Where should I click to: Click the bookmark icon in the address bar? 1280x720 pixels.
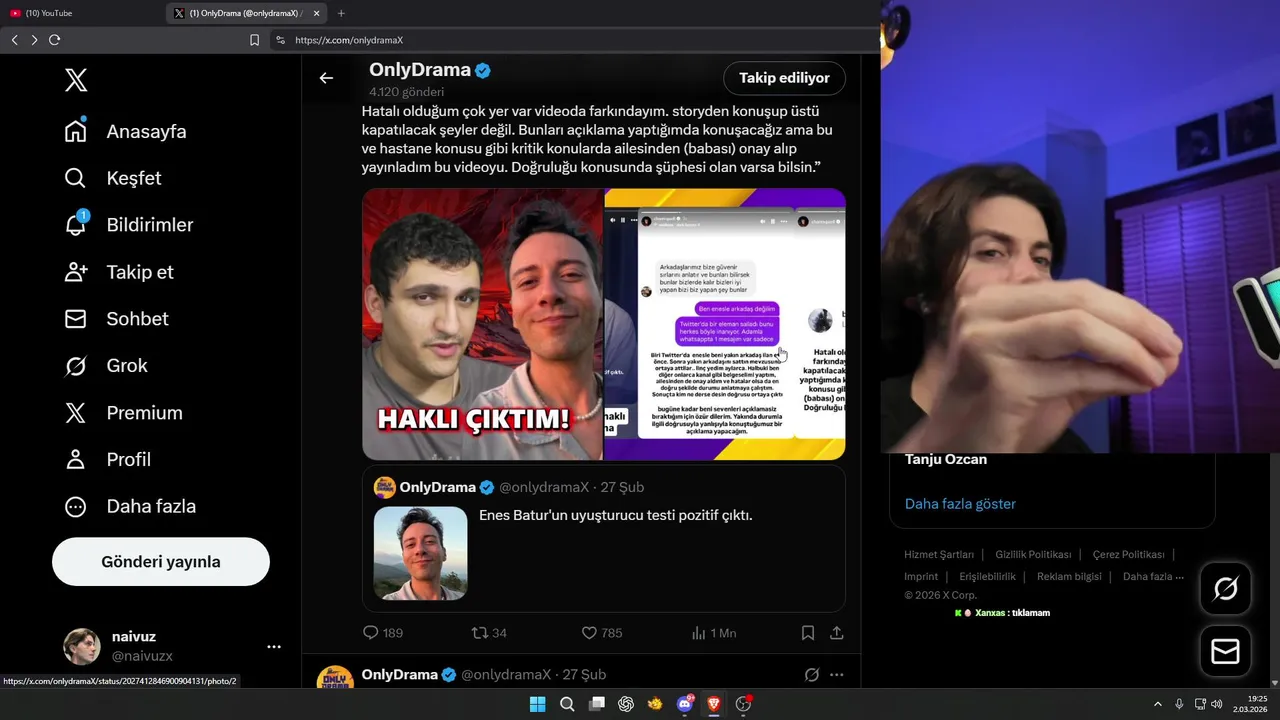tap(254, 40)
